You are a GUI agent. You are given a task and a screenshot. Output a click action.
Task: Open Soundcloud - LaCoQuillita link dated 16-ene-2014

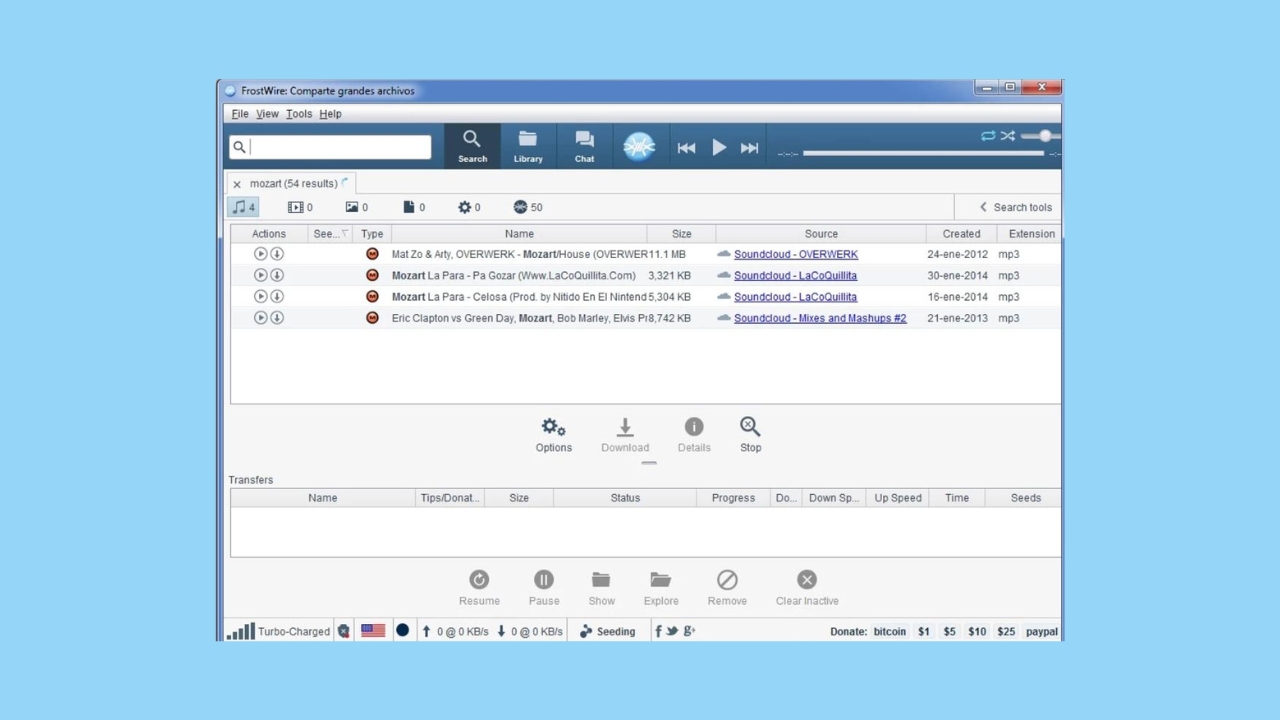click(x=795, y=296)
